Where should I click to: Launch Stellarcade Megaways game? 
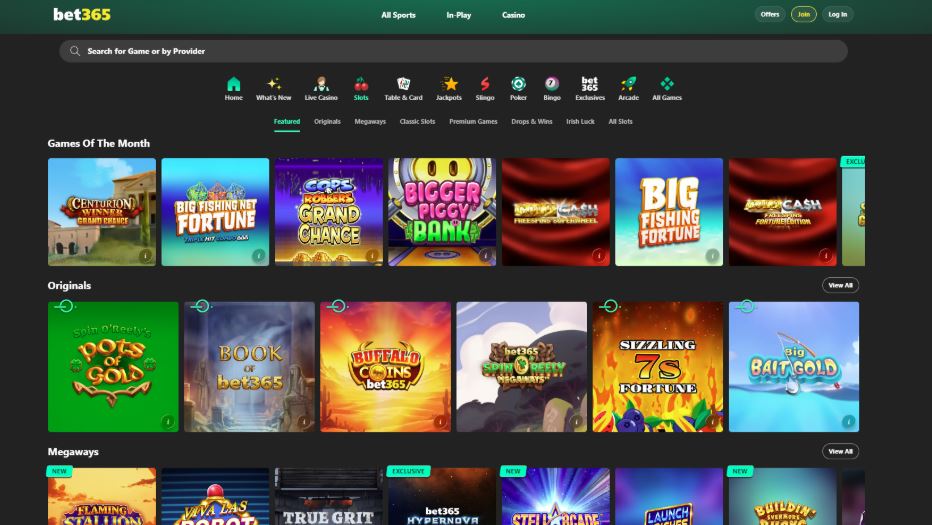coord(556,496)
